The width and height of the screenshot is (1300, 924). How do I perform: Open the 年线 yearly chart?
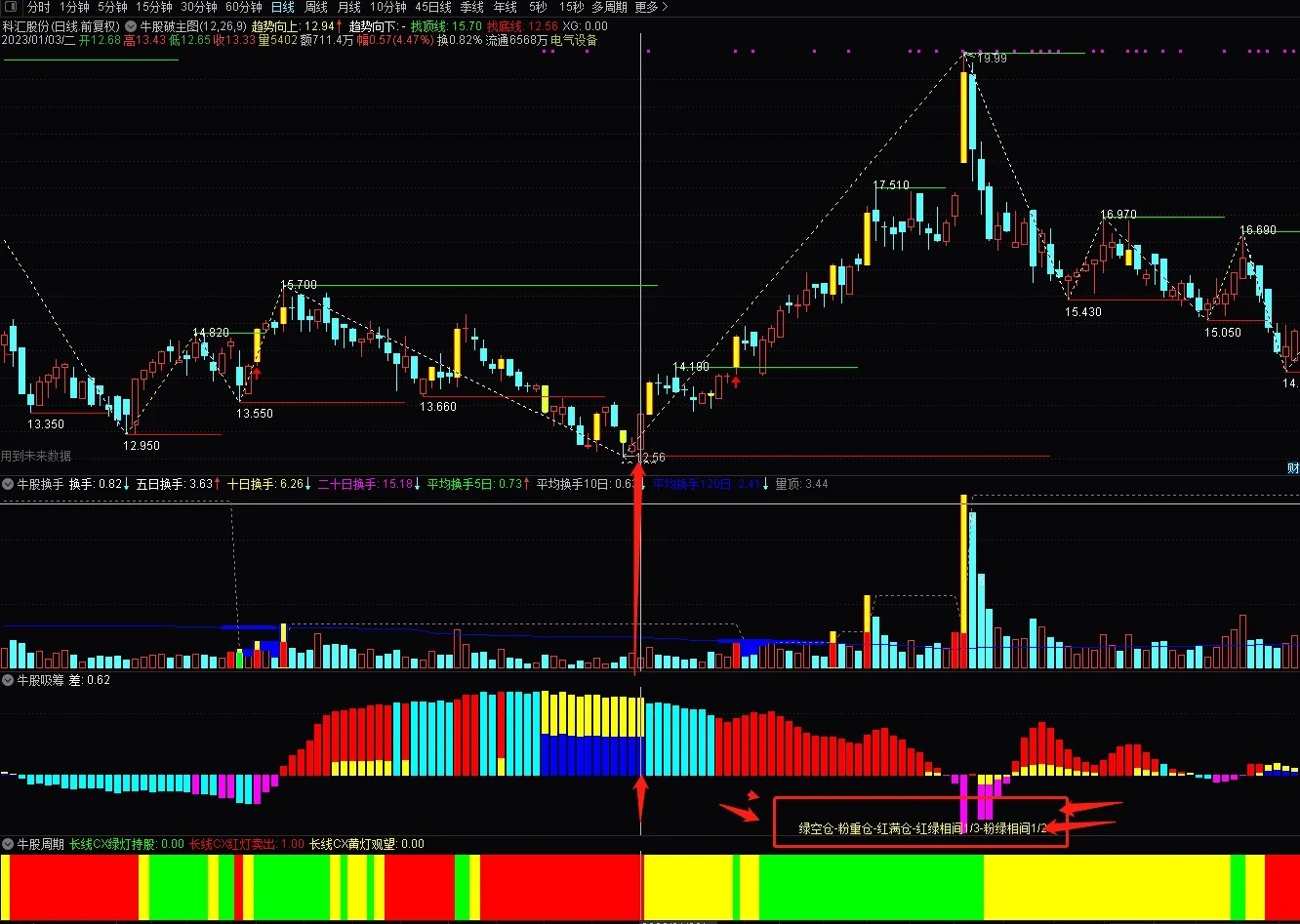coord(506,7)
